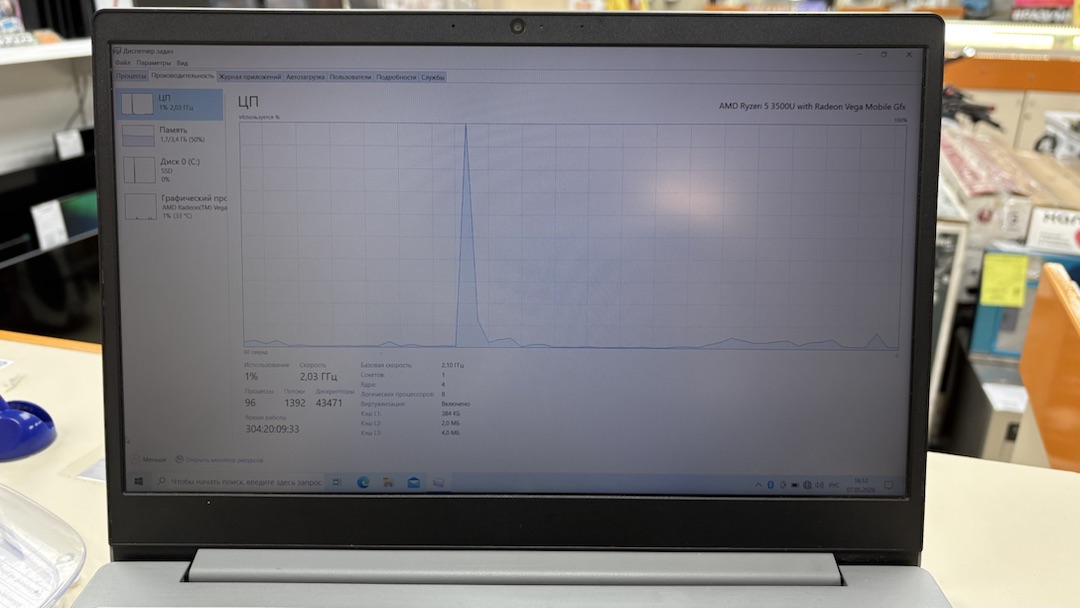Click the Task Manager title bar icon
The image size is (1080, 608).
[x=117, y=51]
